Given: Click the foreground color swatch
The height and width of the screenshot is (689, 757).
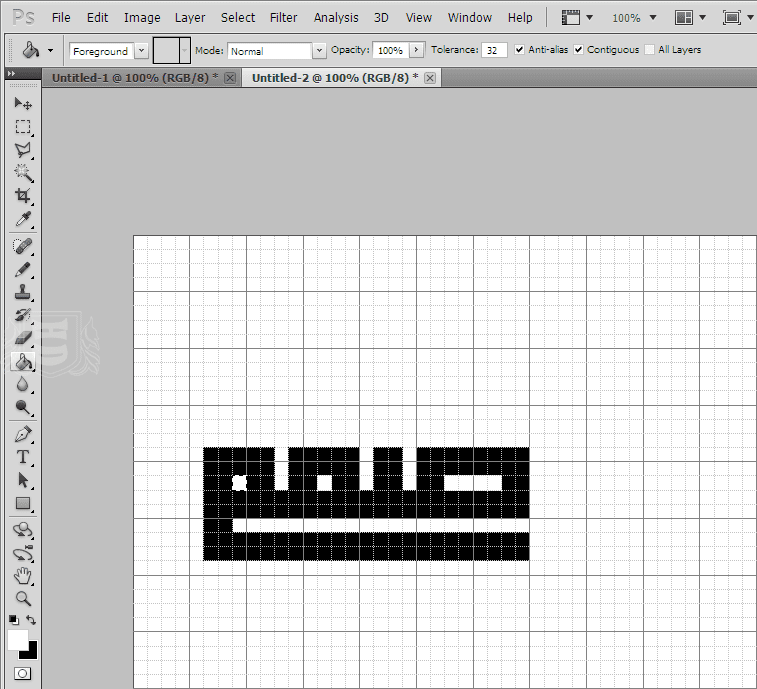Looking at the screenshot, I should click(17, 639).
